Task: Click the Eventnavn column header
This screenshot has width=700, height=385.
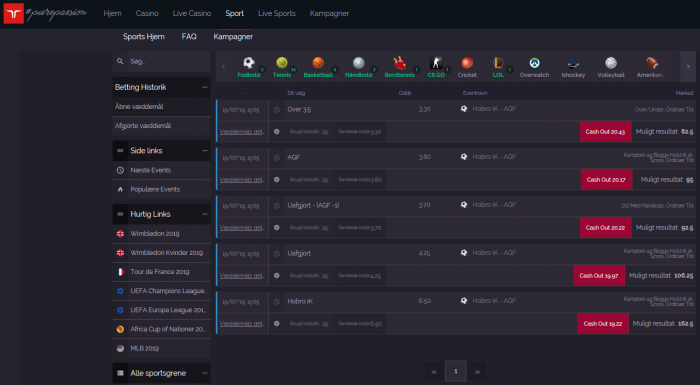Action: pos(475,93)
